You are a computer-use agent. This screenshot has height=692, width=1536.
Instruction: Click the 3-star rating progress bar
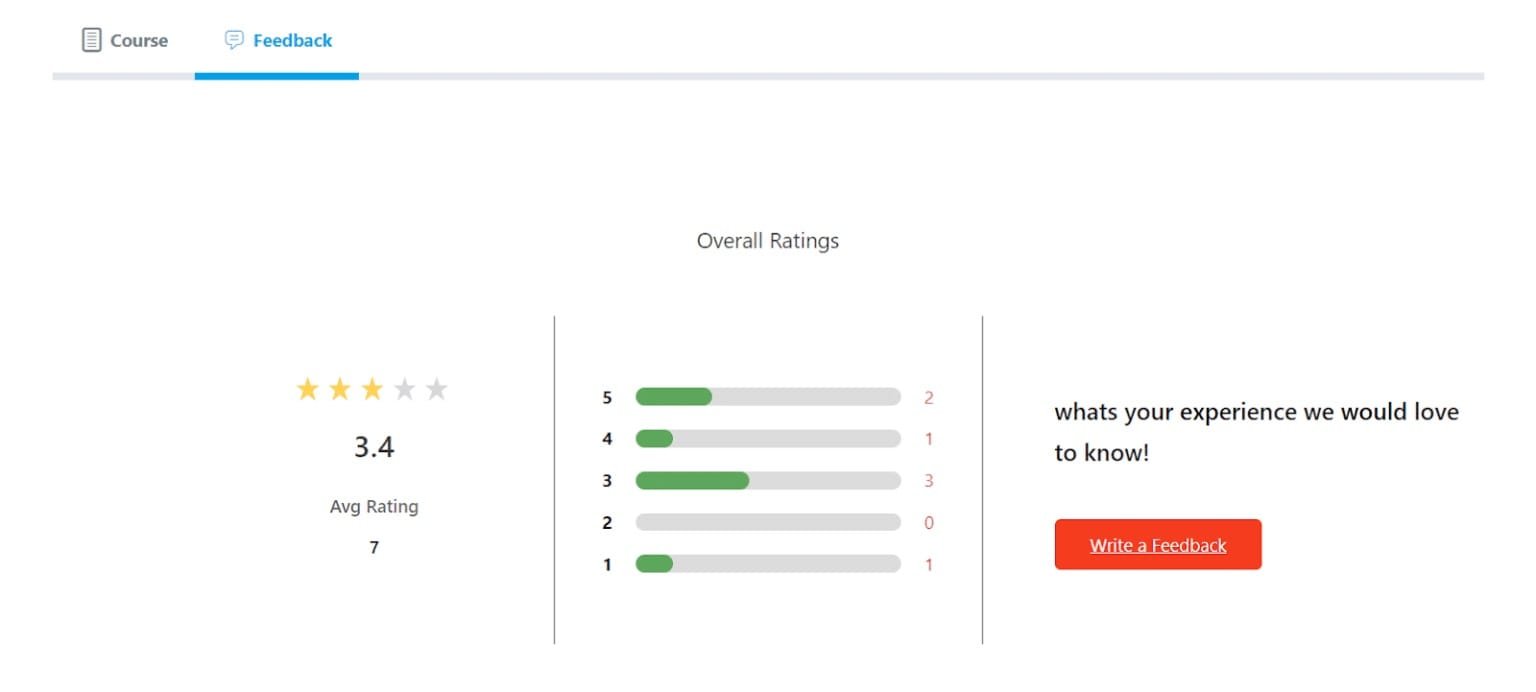click(x=768, y=481)
